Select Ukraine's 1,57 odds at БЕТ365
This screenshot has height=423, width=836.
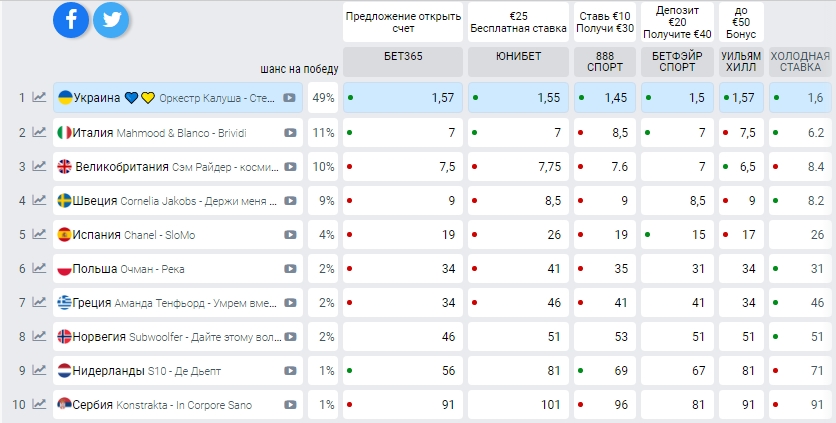point(403,98)
